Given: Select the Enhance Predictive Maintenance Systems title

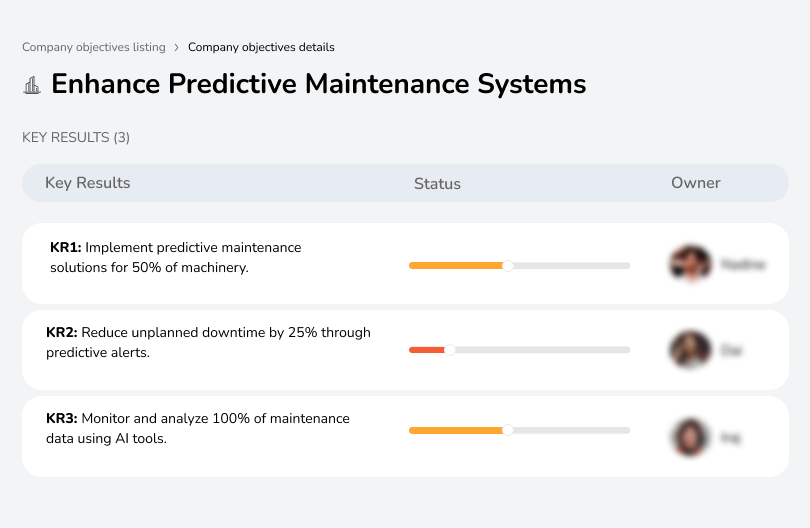Looking at the screenshot, I should click(319, 84).
